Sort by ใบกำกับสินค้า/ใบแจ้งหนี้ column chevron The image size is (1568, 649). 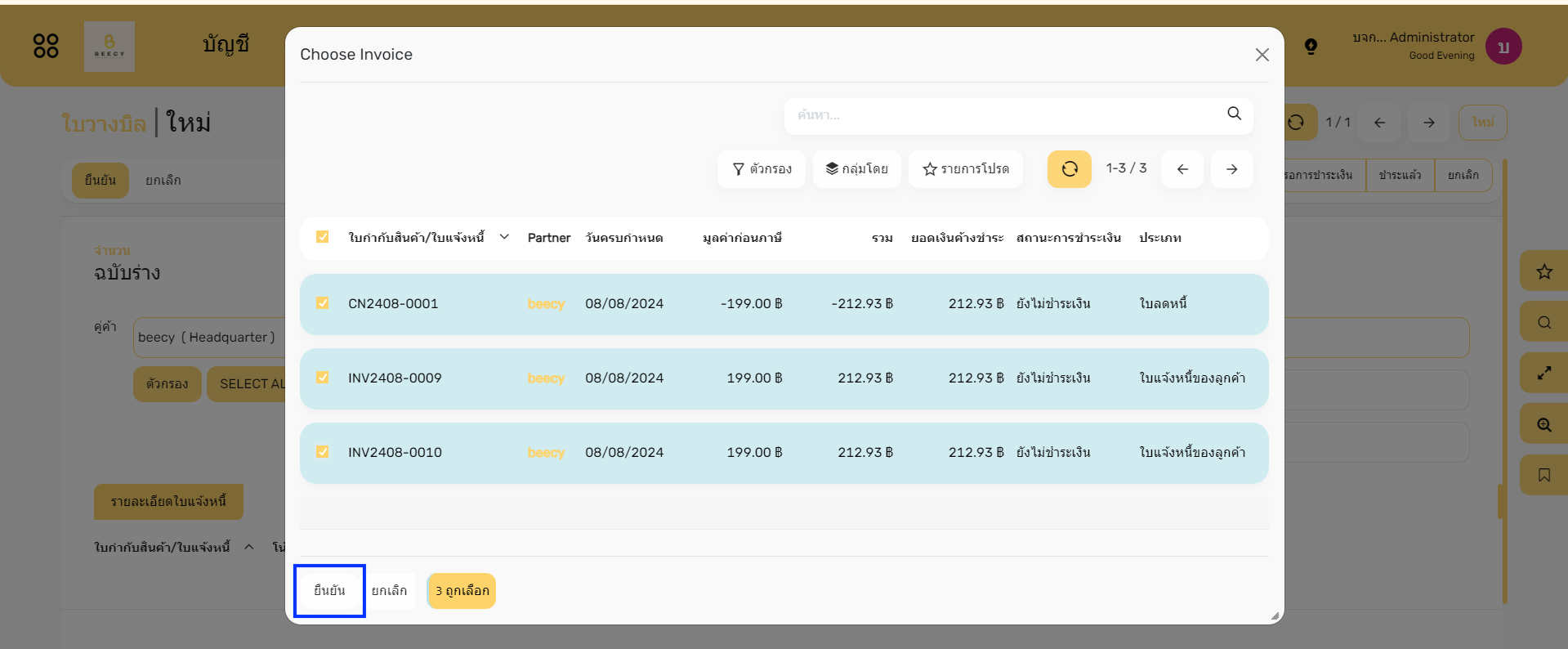coord(504,237)
